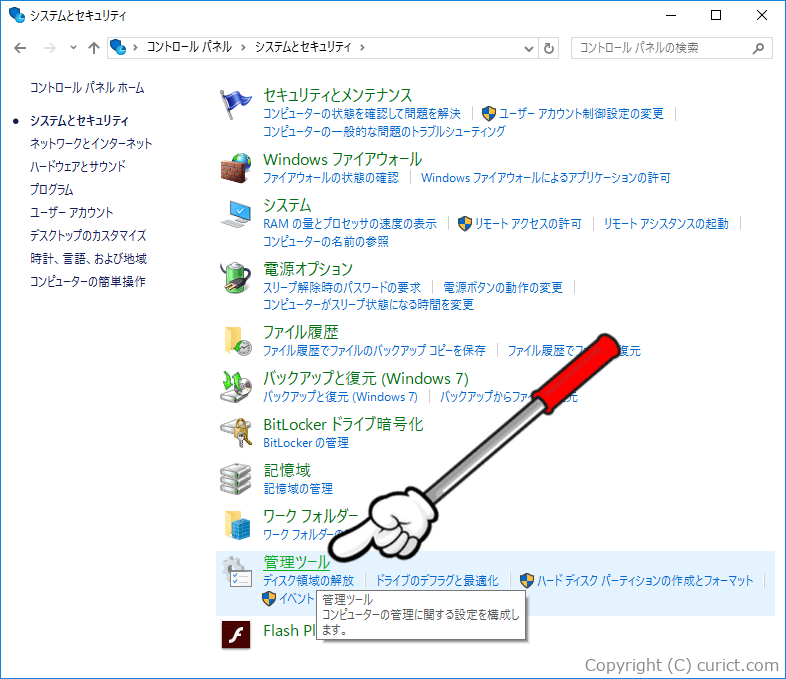Click 記憶域の管理 link
This screenshot has width=786, height=679.
pyautogui.click(x=298, y=489)
